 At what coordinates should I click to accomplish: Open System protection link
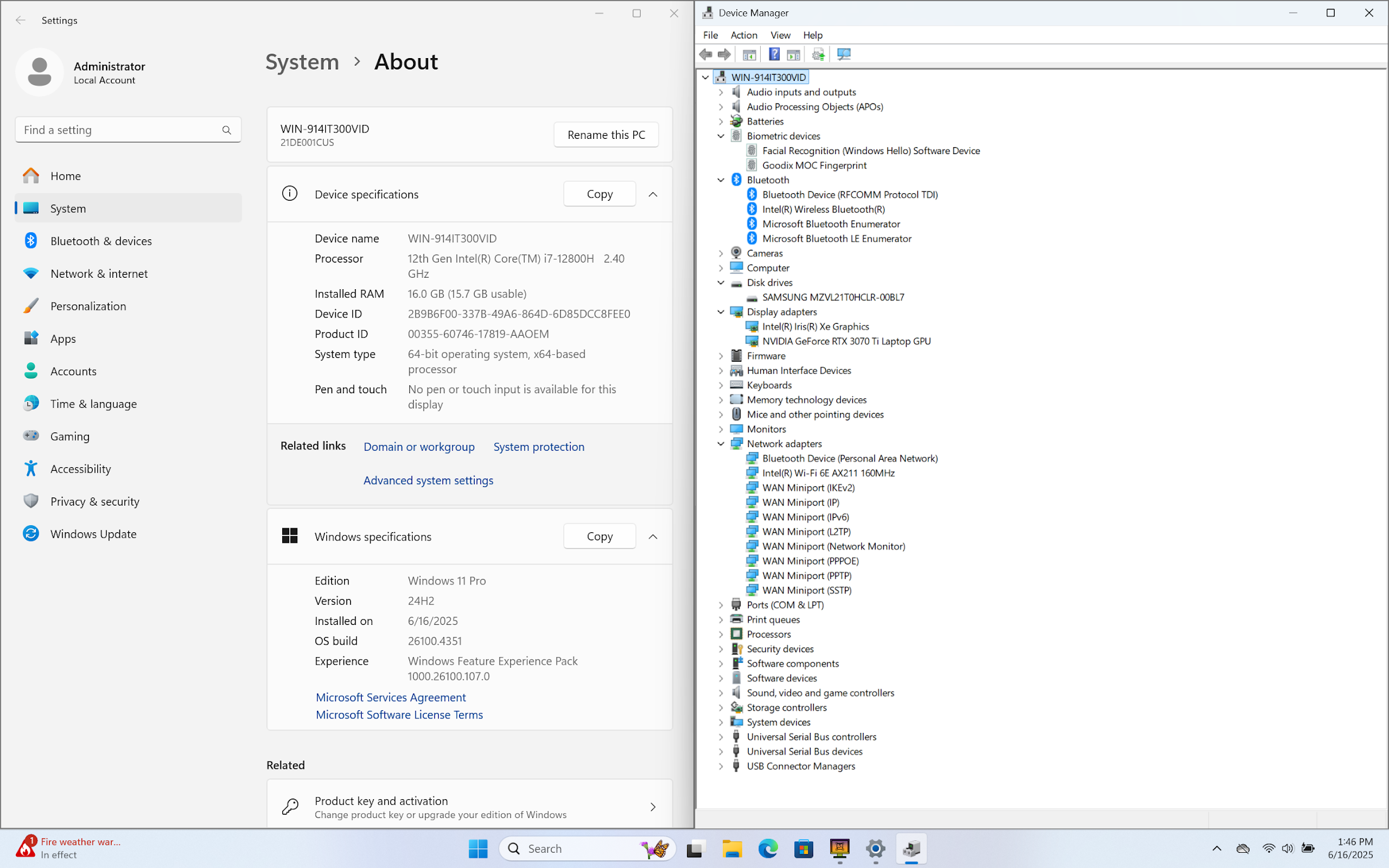pos(539,446)
